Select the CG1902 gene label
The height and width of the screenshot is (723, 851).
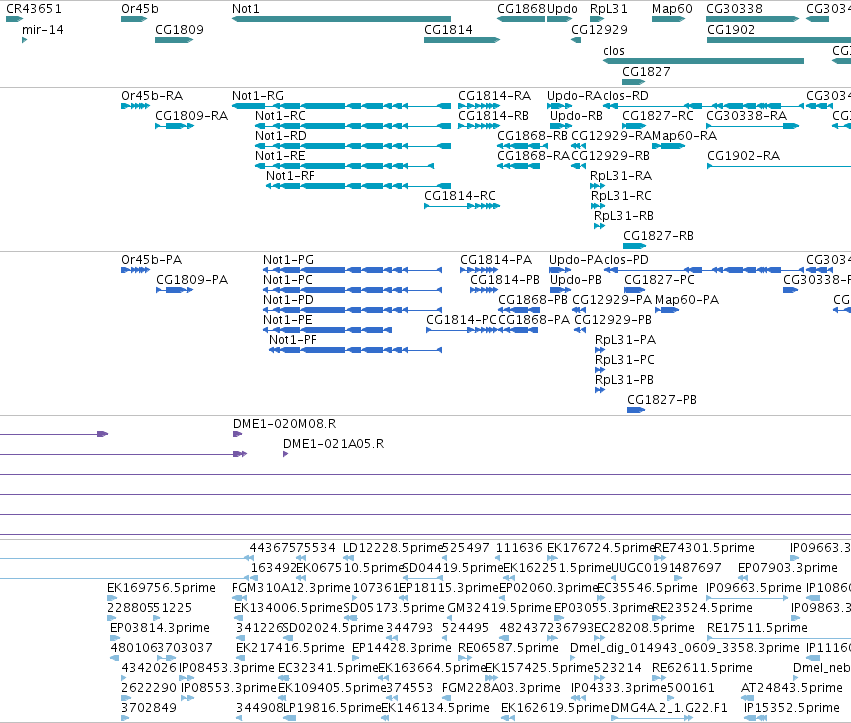click(x=731, y=29)
